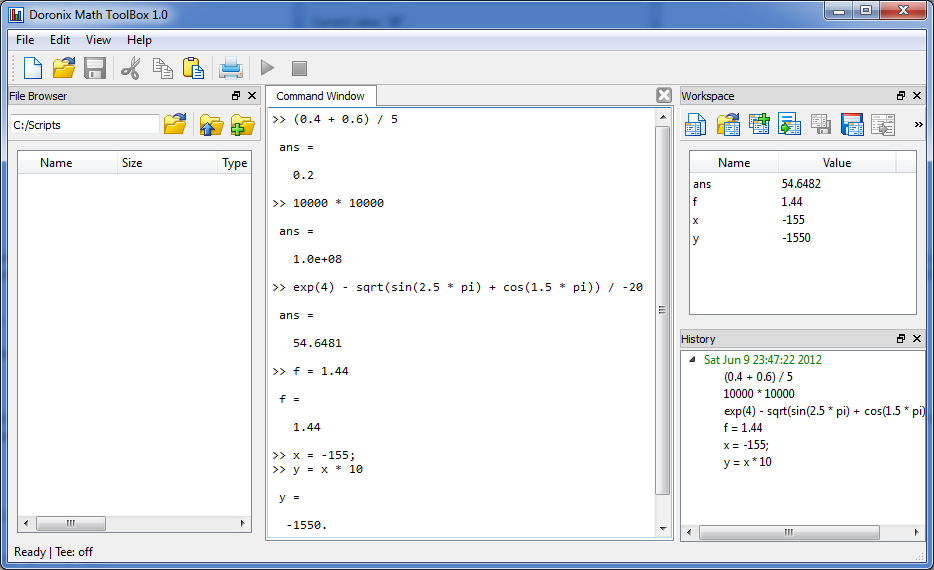This screenshot has width=934, height=570.
Task: Click New workspace icon in Workspace toolbar
Action: 695,124
